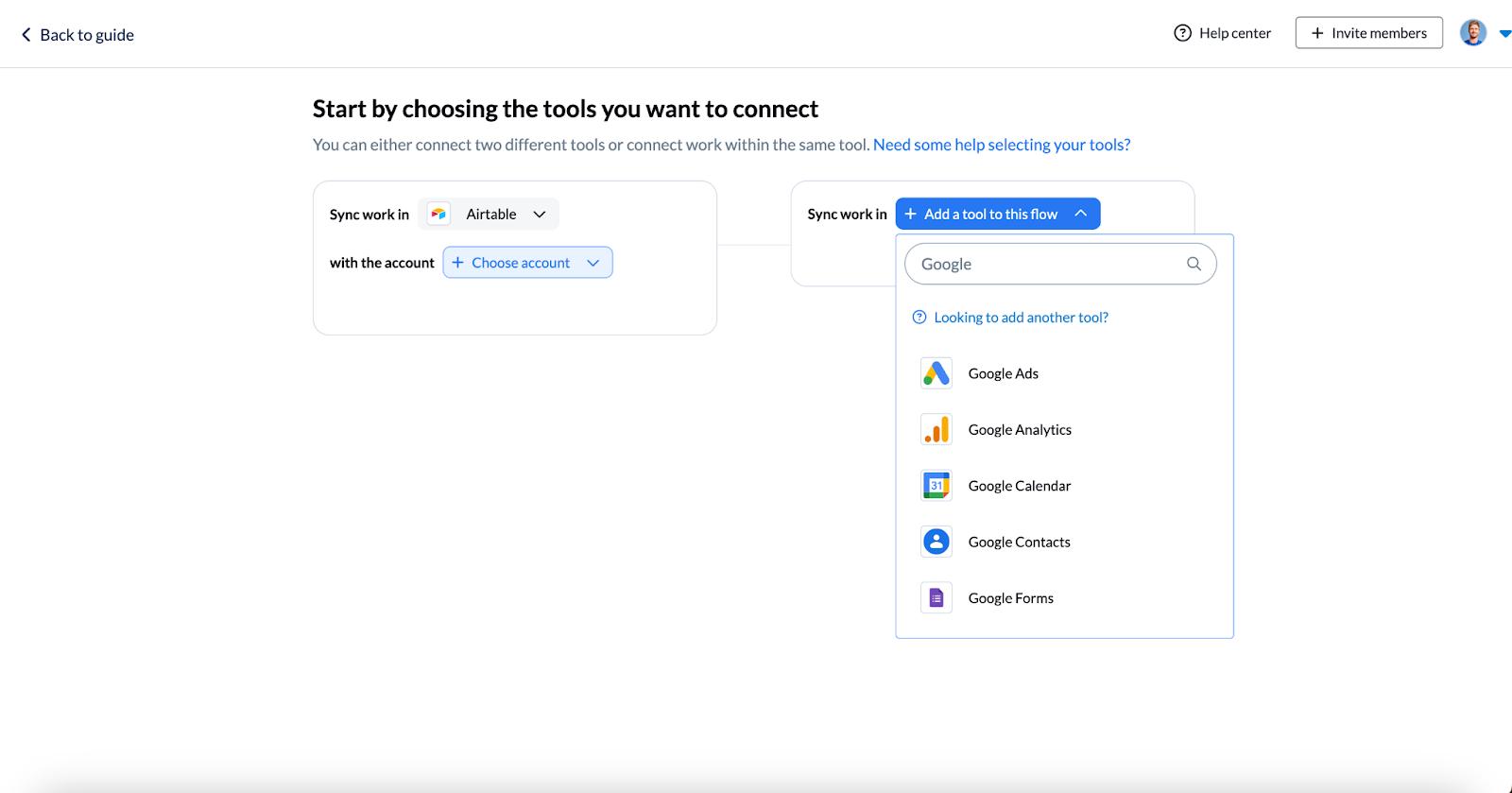
Task: Click the plus icon in Invite members
Action: click(x=1317, y=33)
